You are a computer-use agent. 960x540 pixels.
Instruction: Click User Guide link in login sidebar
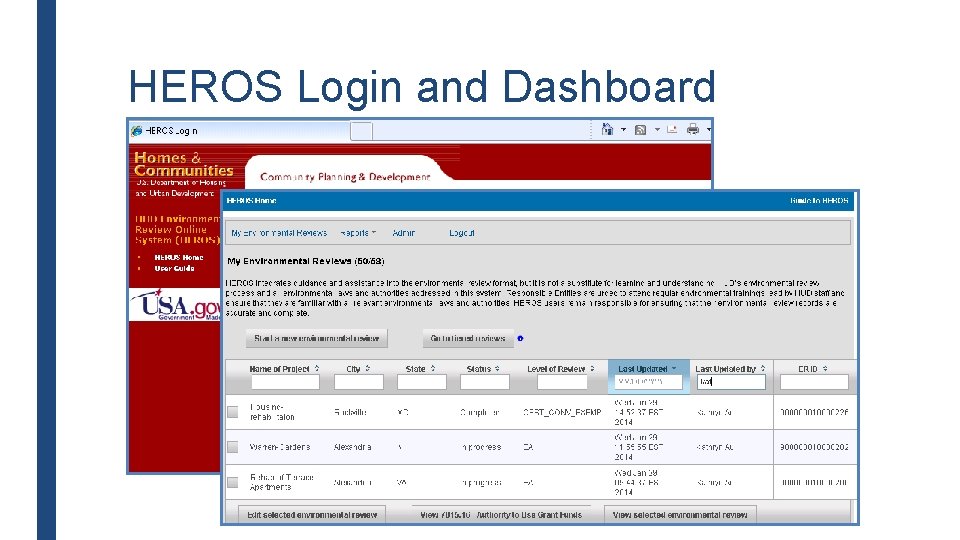174,268
